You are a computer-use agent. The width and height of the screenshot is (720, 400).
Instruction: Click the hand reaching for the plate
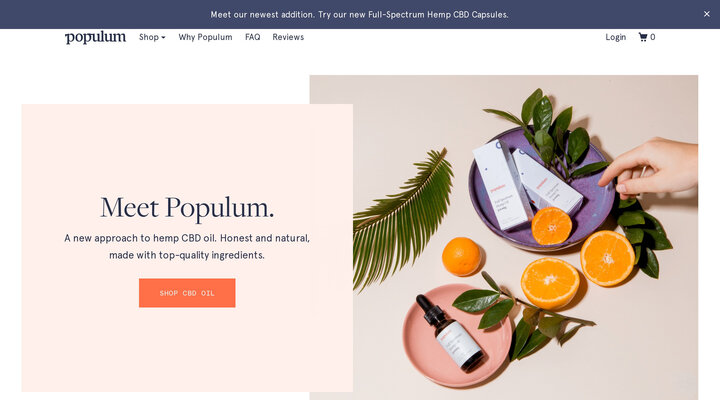coord(652,168)
